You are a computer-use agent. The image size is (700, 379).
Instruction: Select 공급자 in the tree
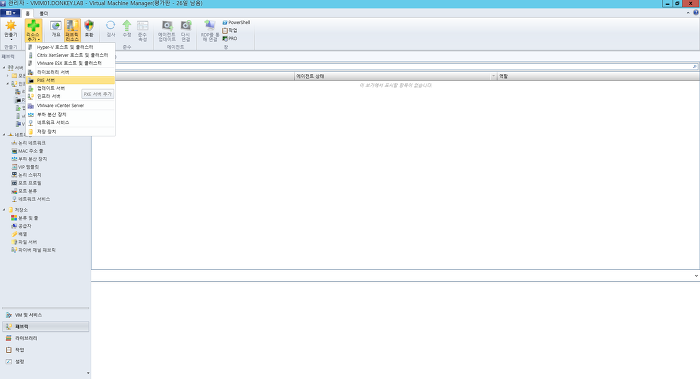pos(21,226)
